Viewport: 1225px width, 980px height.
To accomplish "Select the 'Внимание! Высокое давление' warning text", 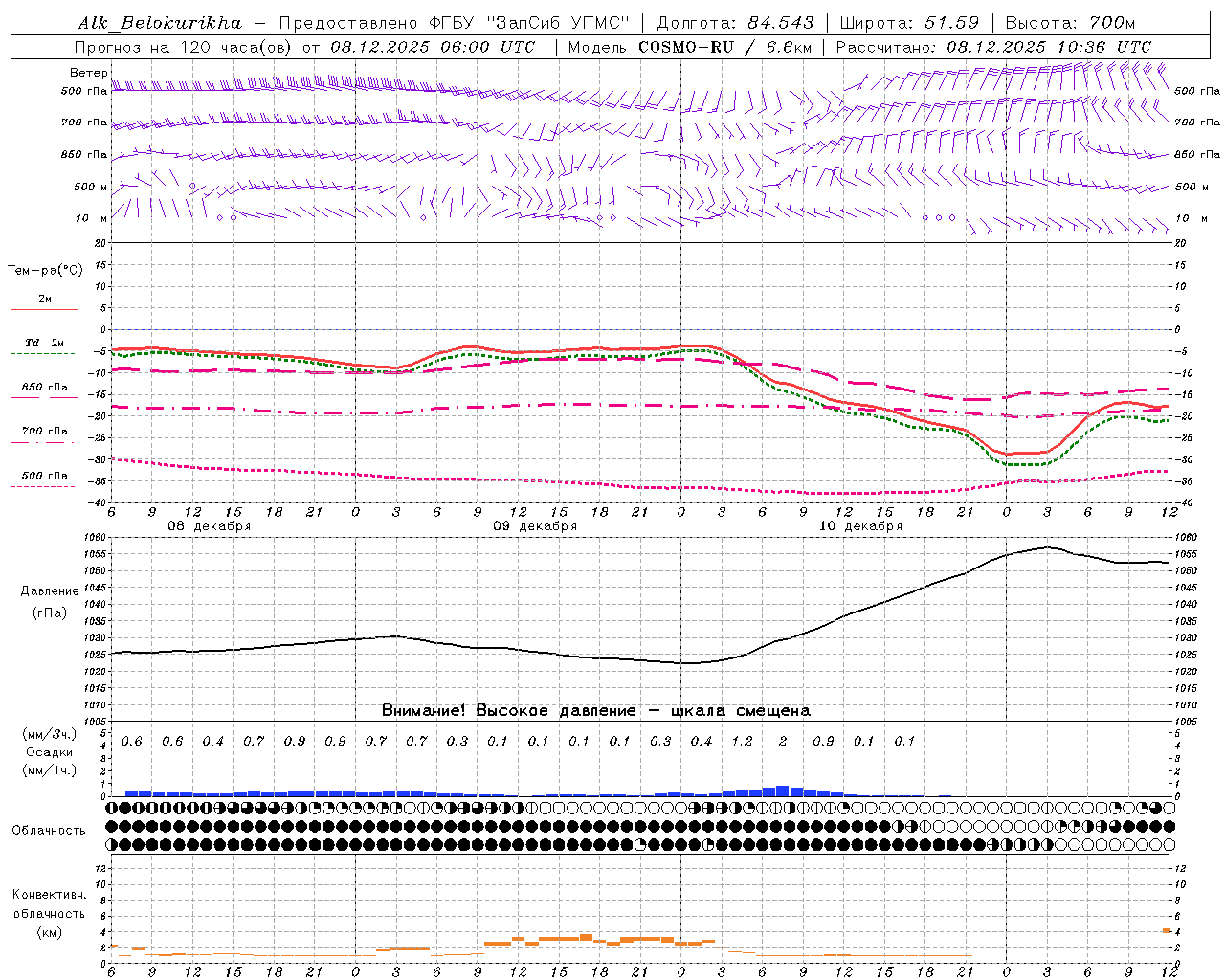I will tap(508, 711).
